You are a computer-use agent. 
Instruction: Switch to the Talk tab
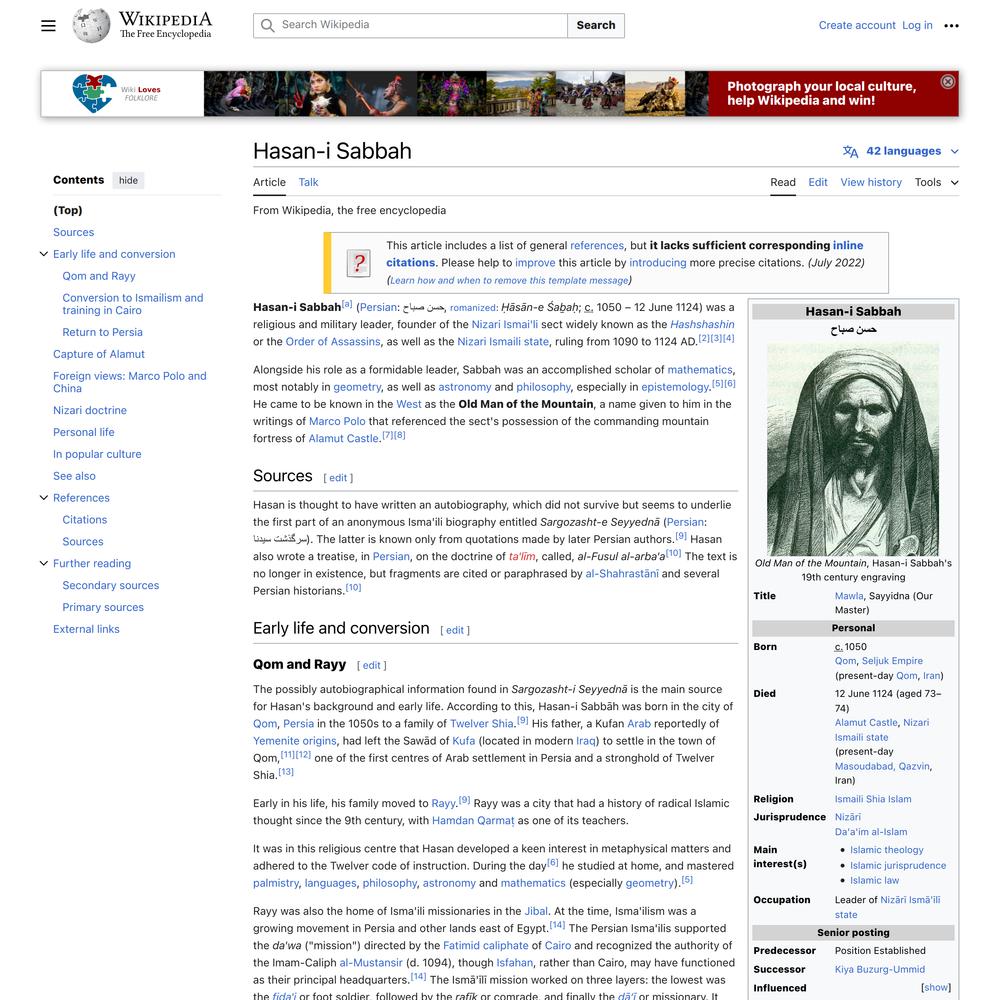(x=308, y=182)
